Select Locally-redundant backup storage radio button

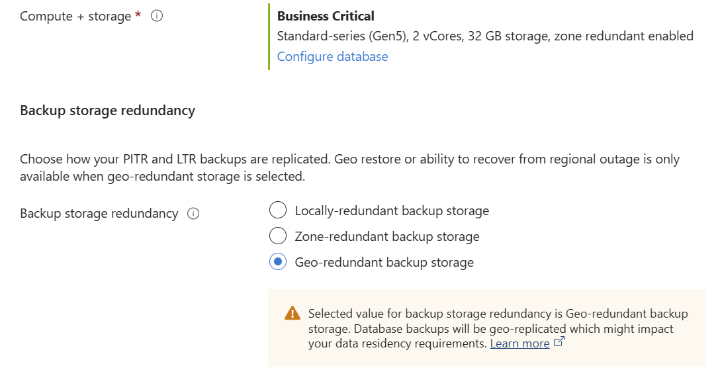[x=278, y=210]
